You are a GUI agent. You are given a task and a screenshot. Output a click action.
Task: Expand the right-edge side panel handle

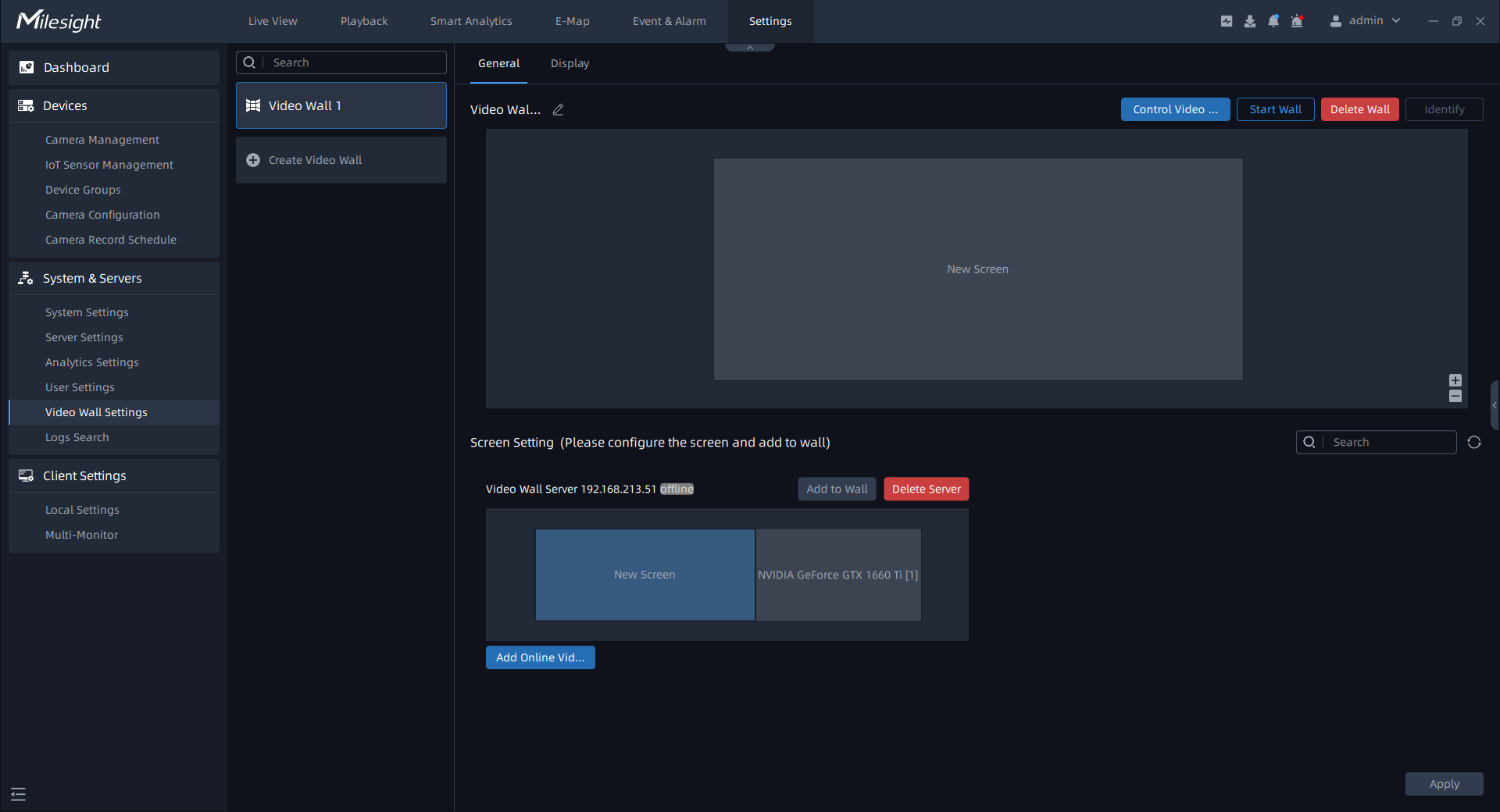[1494, 405]
